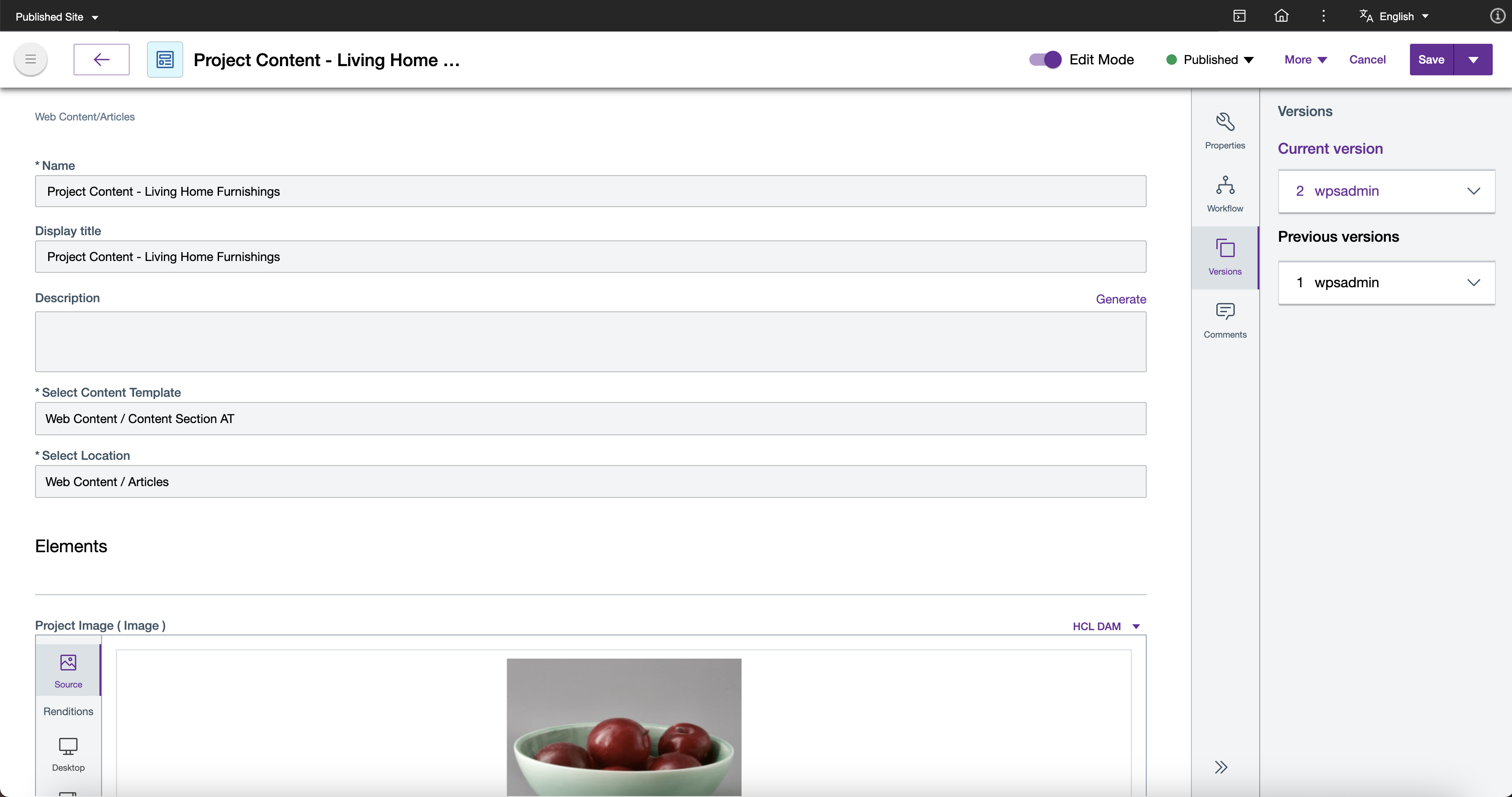
Task: Open the vertical three-dot overflow menu
Action: 1323,16
